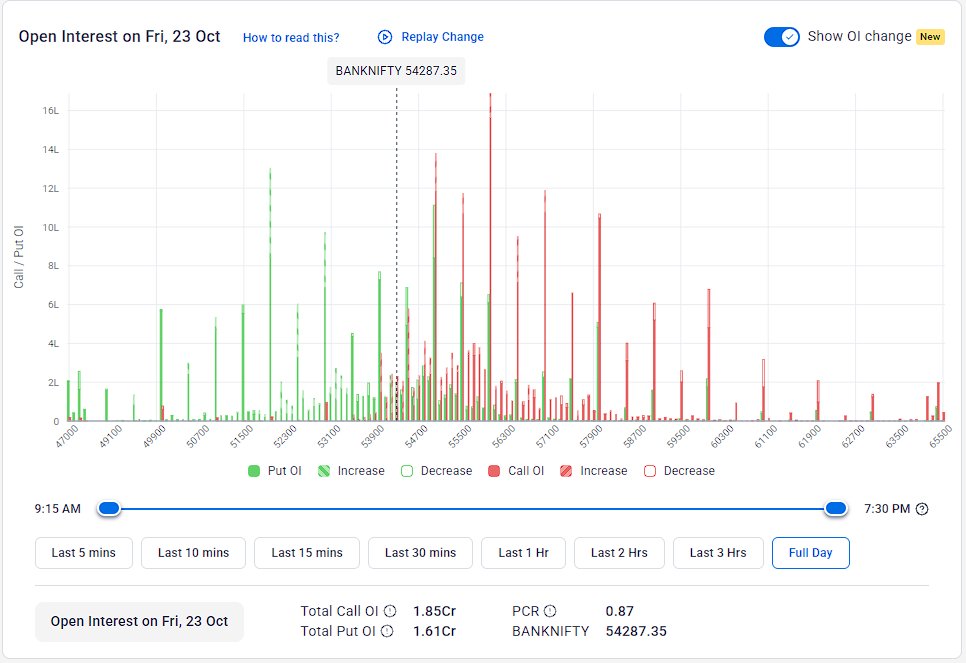This screenshot has height=663, width=966.
Task: Click the 53900 strike axis label
Action: coord(373,436)
